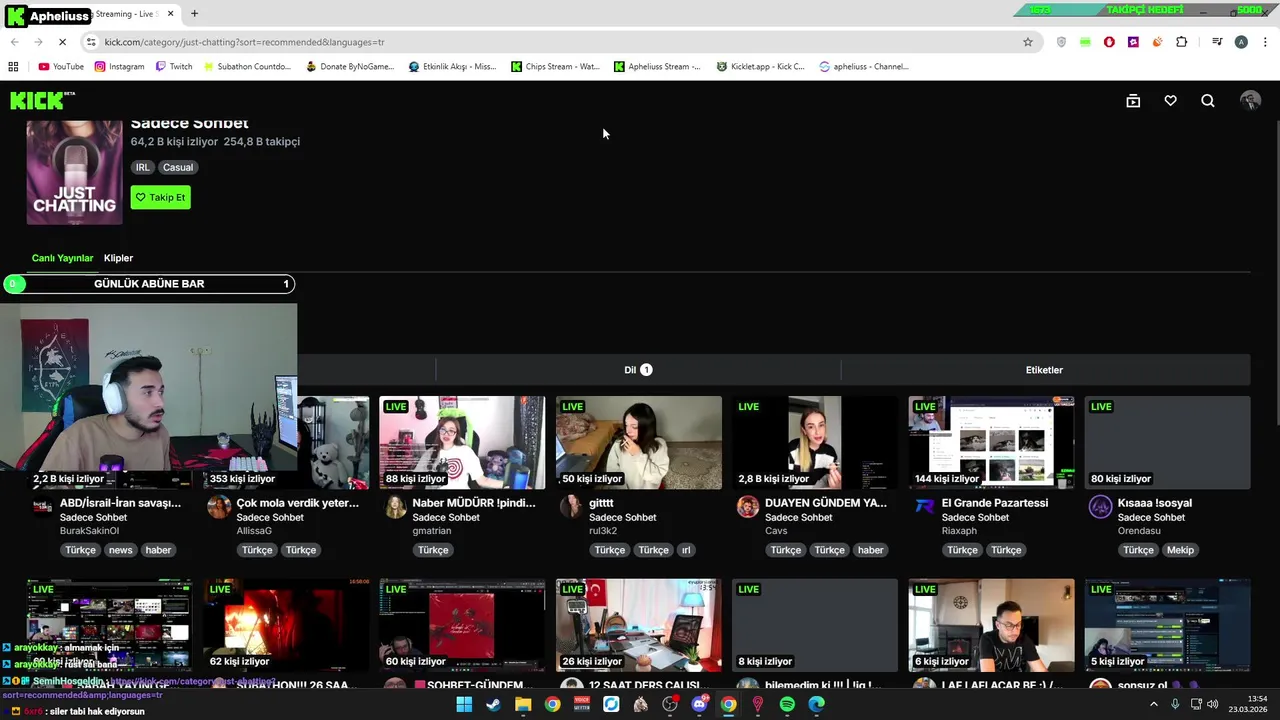
Task: Open the Kick search icon
Action: (1208, 101)
